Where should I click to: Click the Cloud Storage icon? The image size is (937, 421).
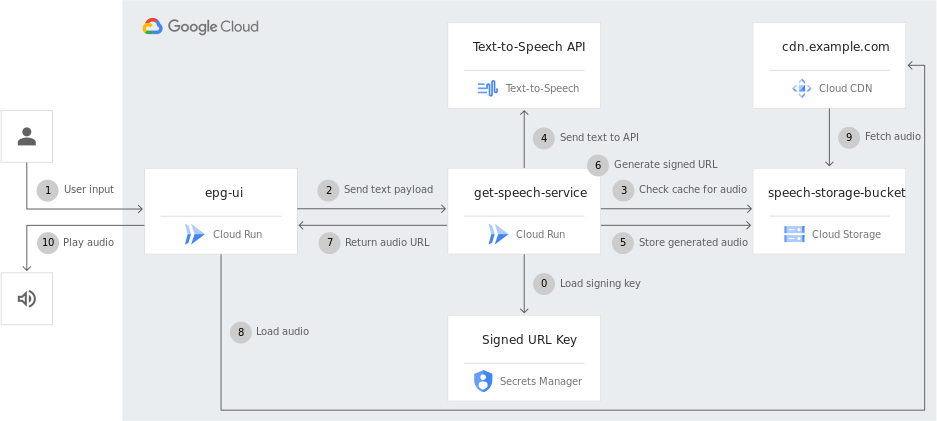coord(794,235)
